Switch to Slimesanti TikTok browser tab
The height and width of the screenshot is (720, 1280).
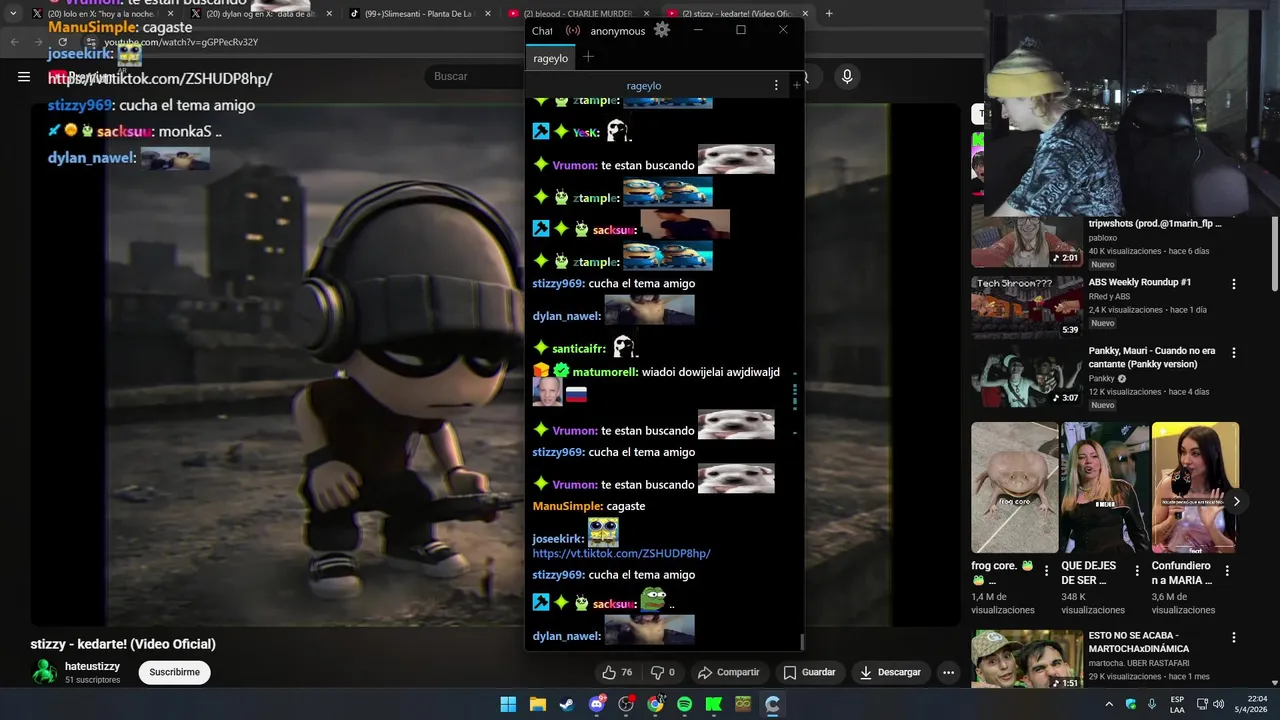click(x=420, y=14)
